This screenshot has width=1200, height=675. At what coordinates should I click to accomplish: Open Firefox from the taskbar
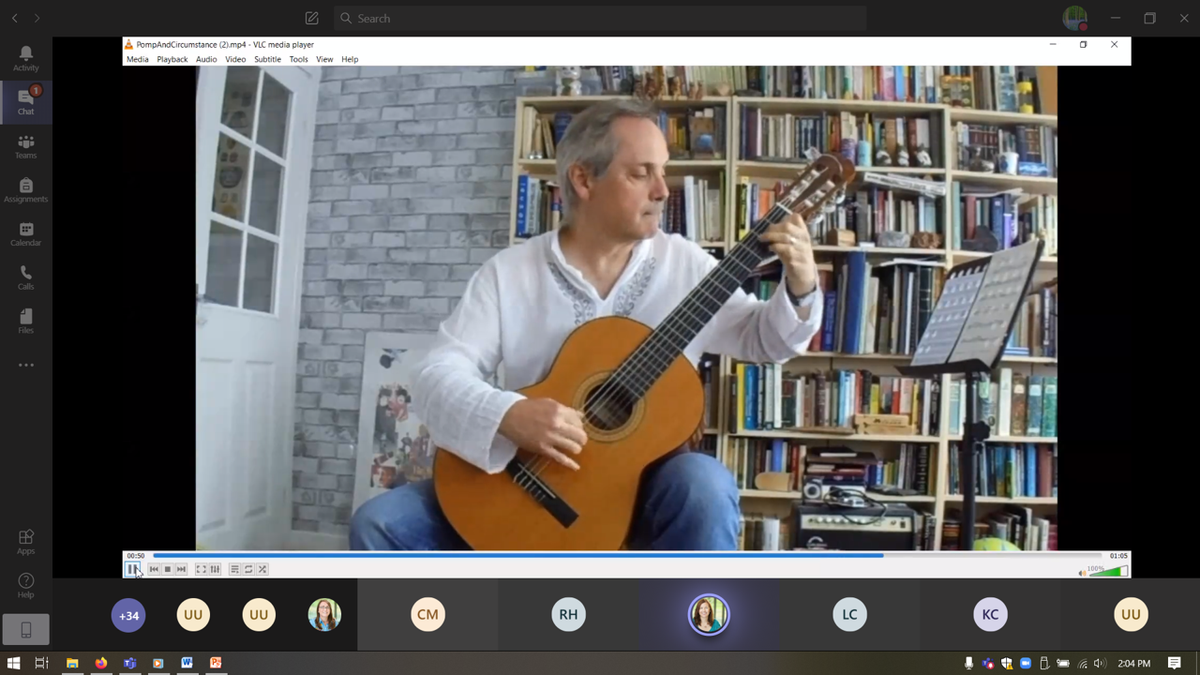click(x=101, y=663)
